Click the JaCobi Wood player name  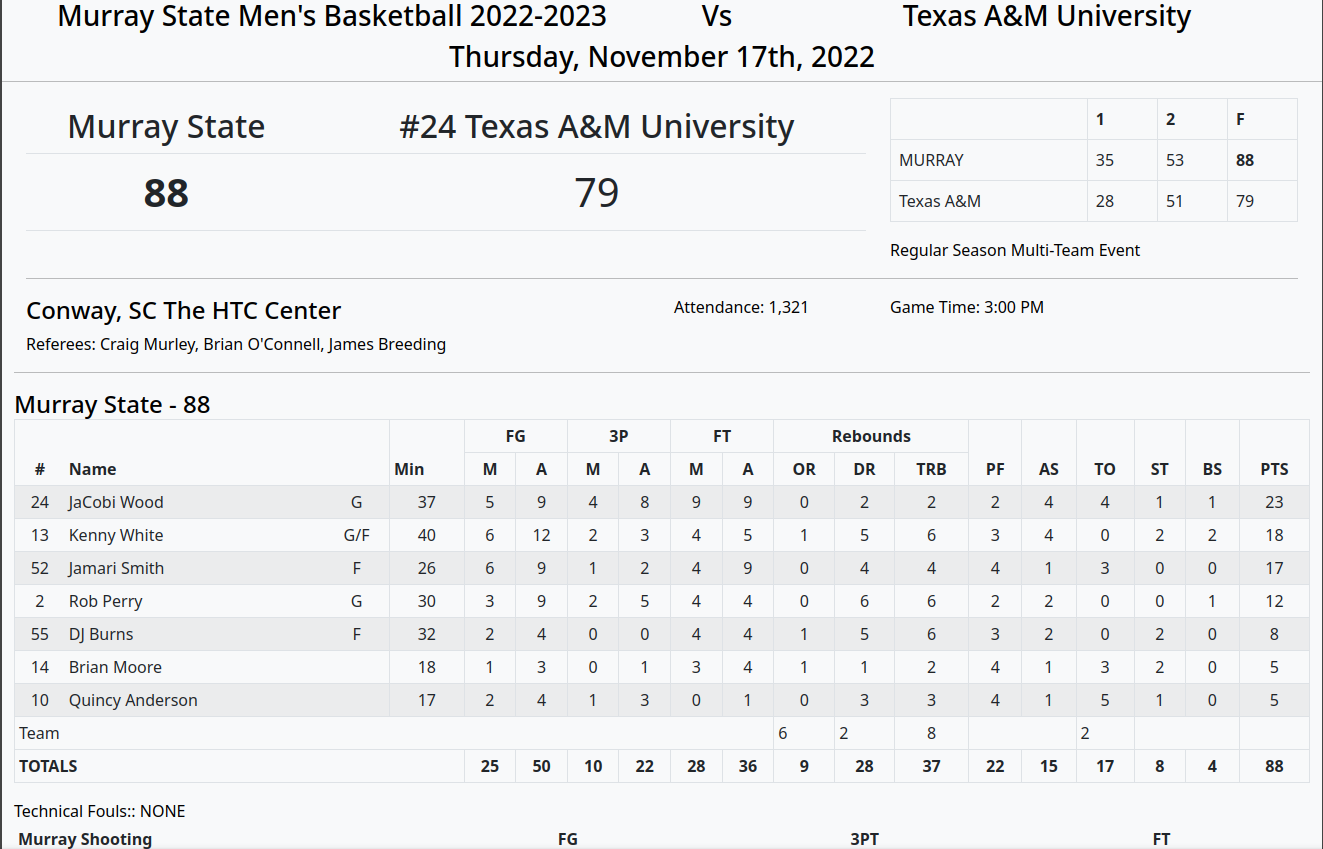tap(116, 502)
